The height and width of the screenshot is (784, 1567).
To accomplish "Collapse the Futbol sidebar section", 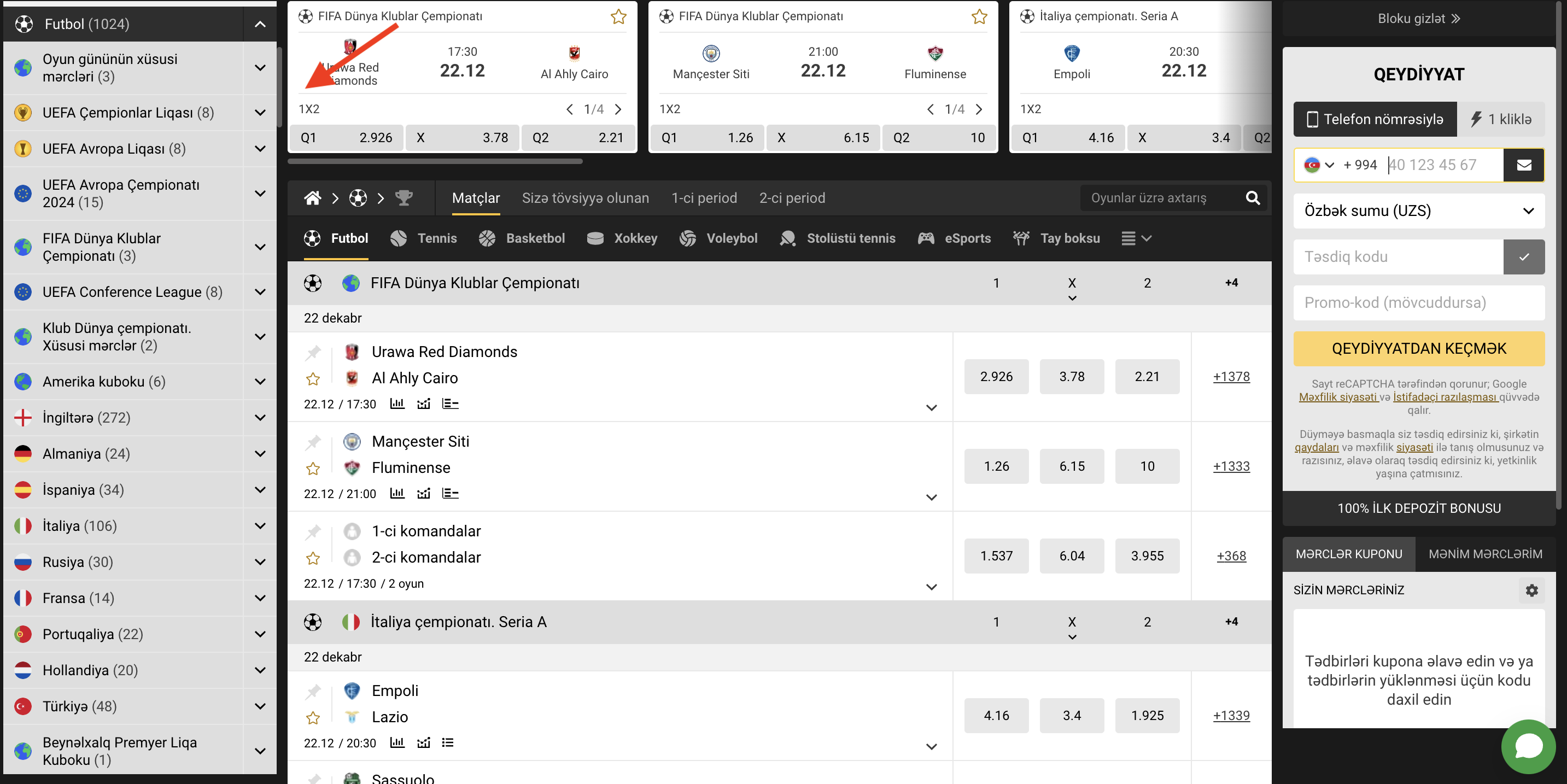I will coord(260,24).
